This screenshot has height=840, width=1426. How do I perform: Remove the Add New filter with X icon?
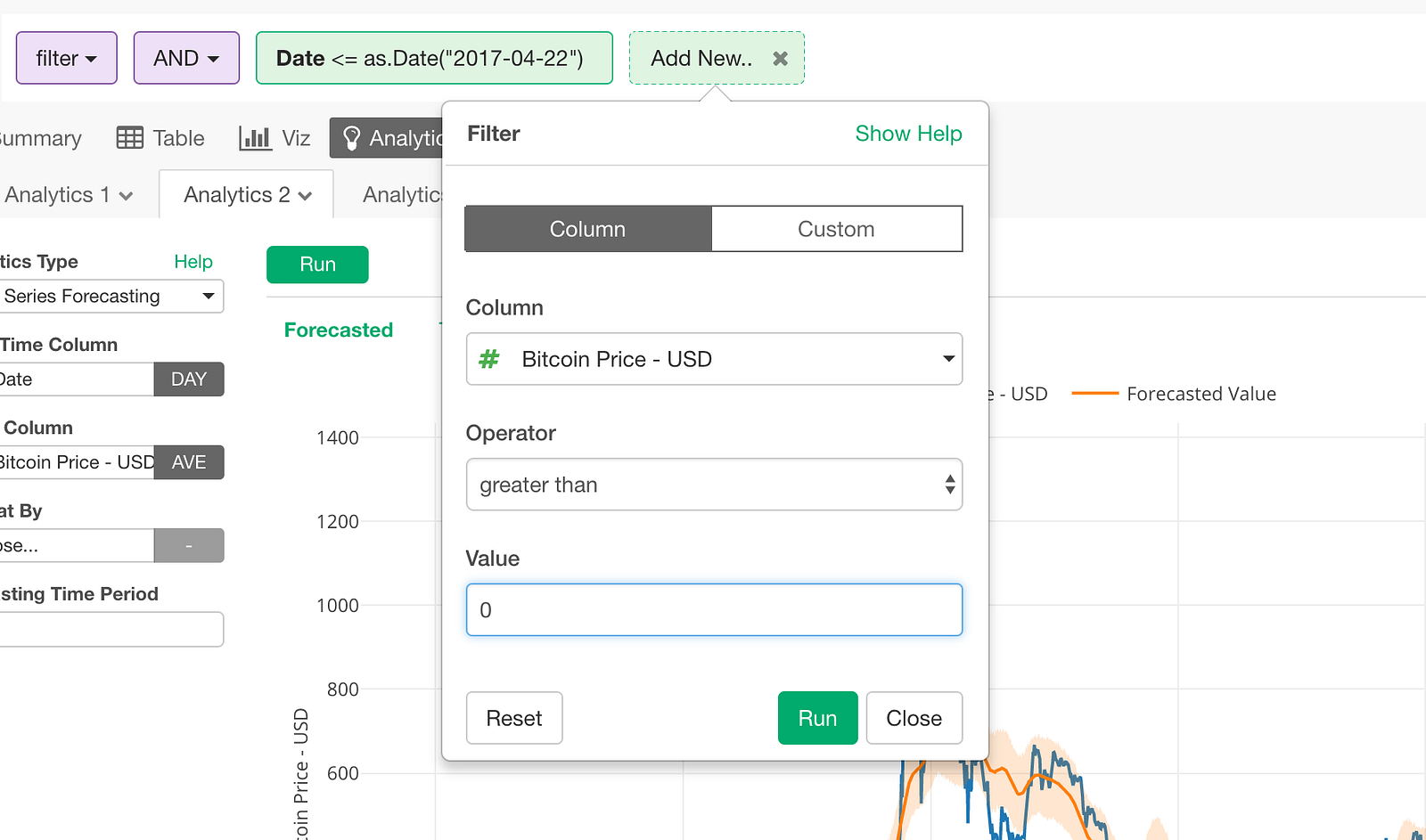point(780,59)
